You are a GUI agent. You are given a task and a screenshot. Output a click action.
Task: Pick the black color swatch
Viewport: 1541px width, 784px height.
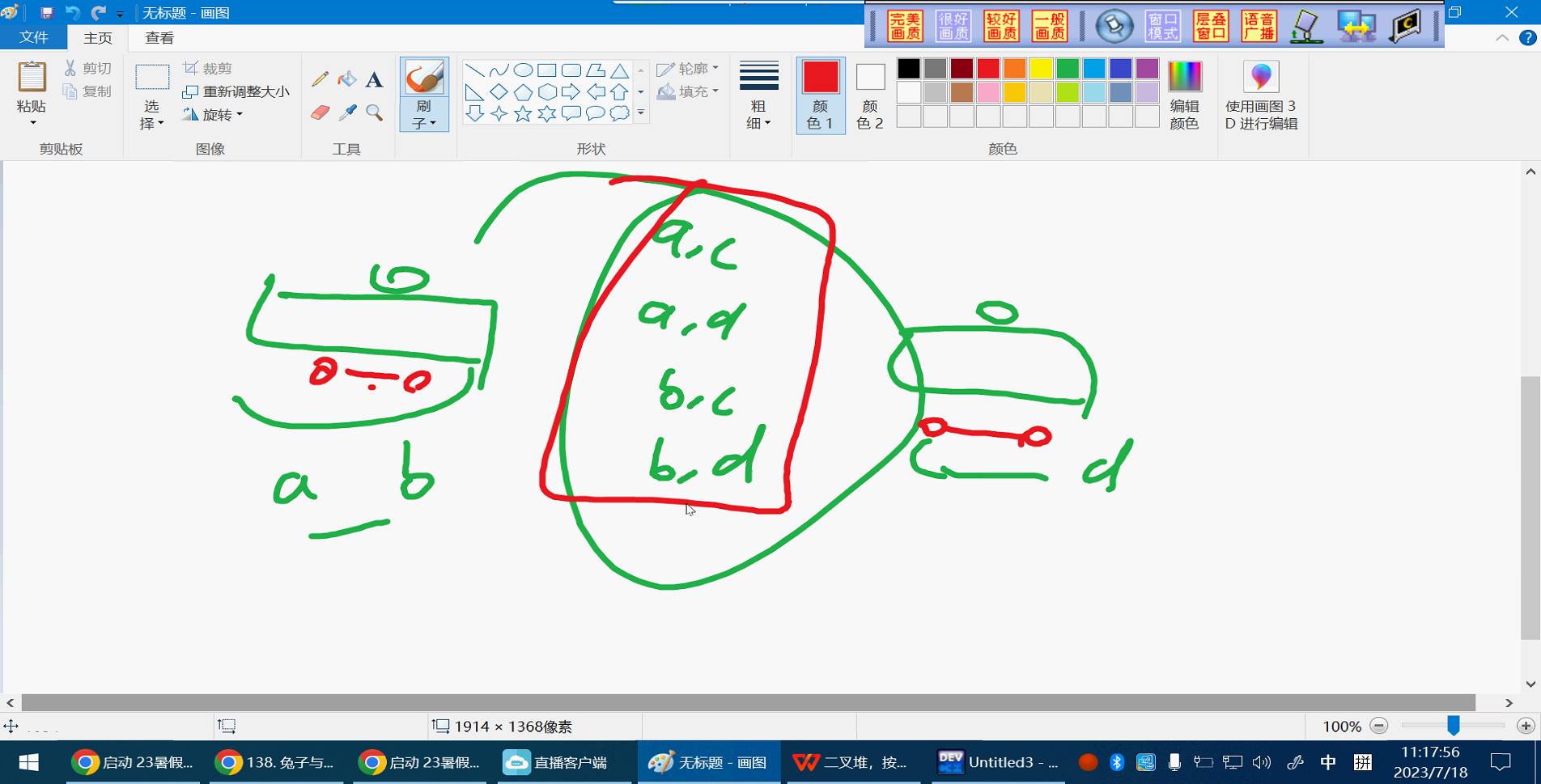point(909,69)
